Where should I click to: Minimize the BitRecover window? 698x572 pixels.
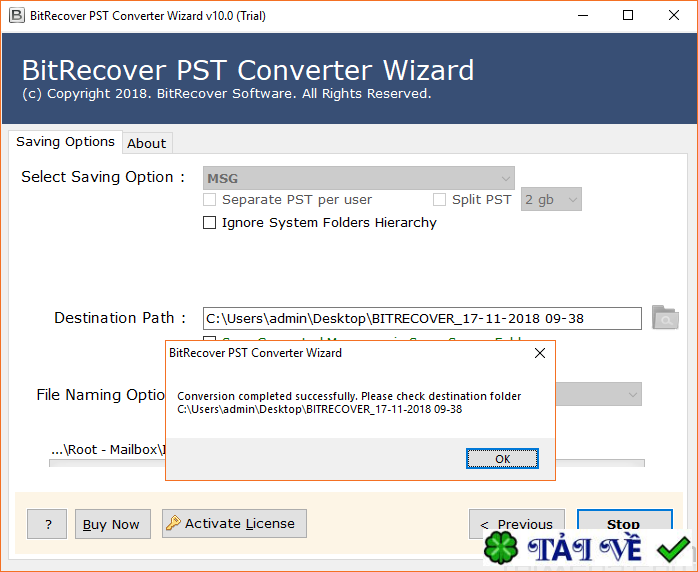click(x=583, y=16)
